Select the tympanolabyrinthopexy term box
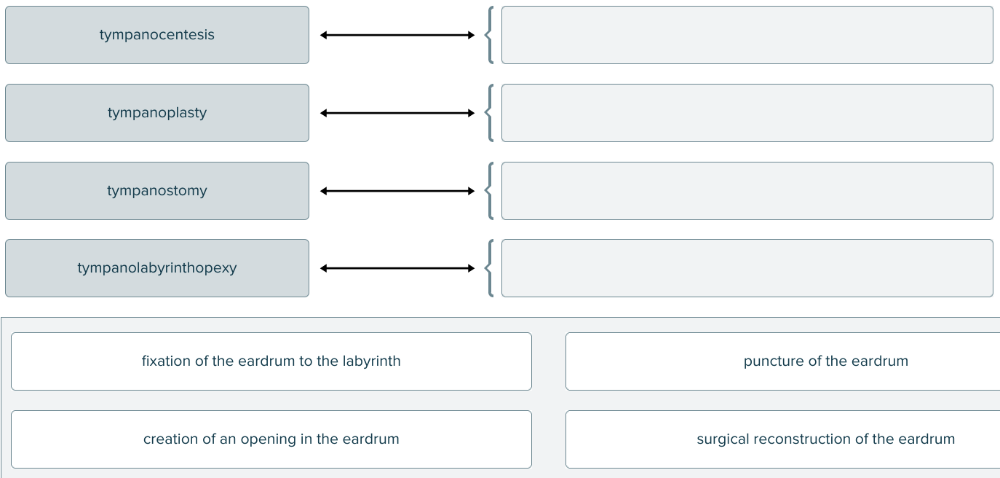Image resolution: width=1000 pixels, height=478 pixels. [157, 268]
